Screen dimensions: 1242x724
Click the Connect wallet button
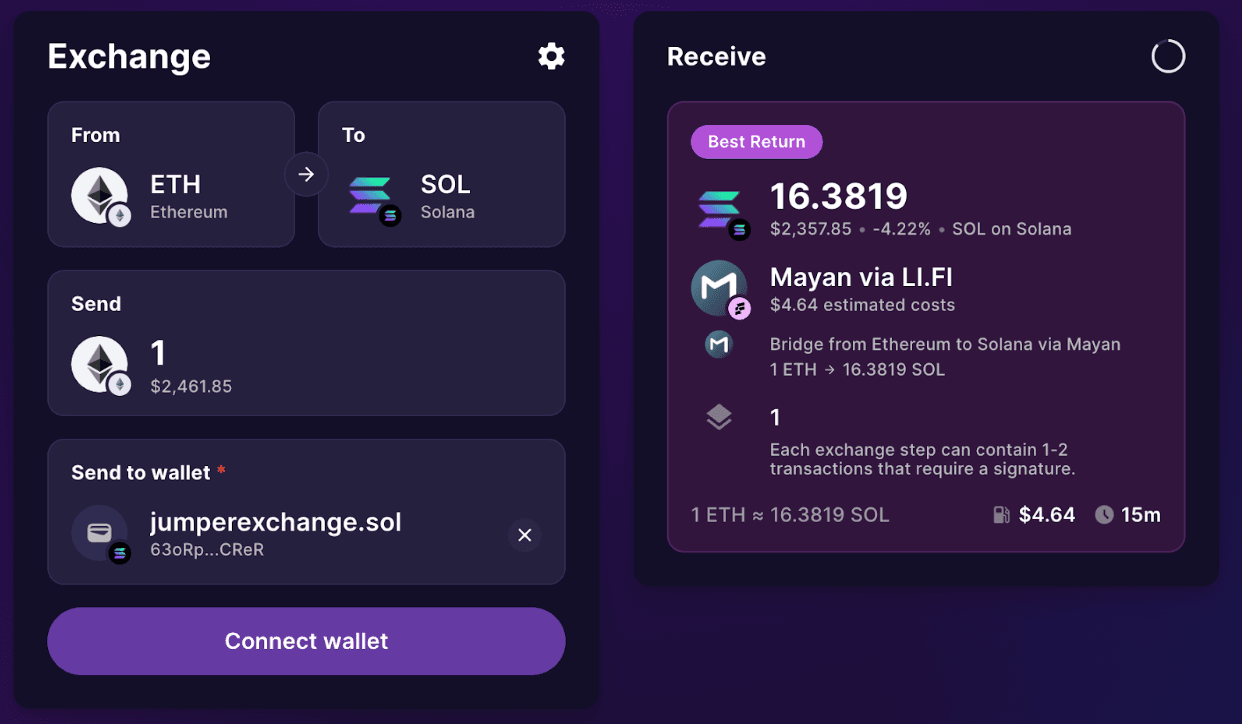point(306,641)
